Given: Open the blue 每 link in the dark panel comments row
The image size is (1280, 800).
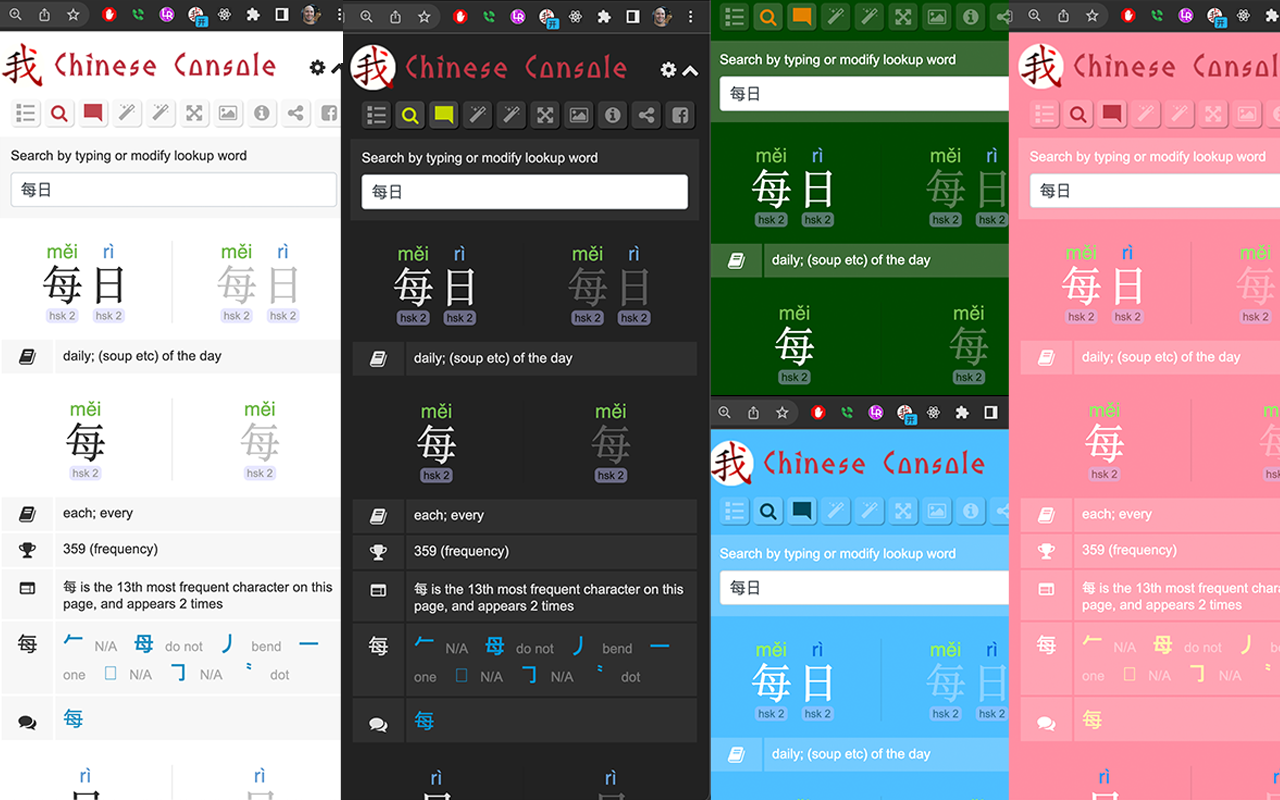Looking at the screenshot, I should [x=424, y=720].
